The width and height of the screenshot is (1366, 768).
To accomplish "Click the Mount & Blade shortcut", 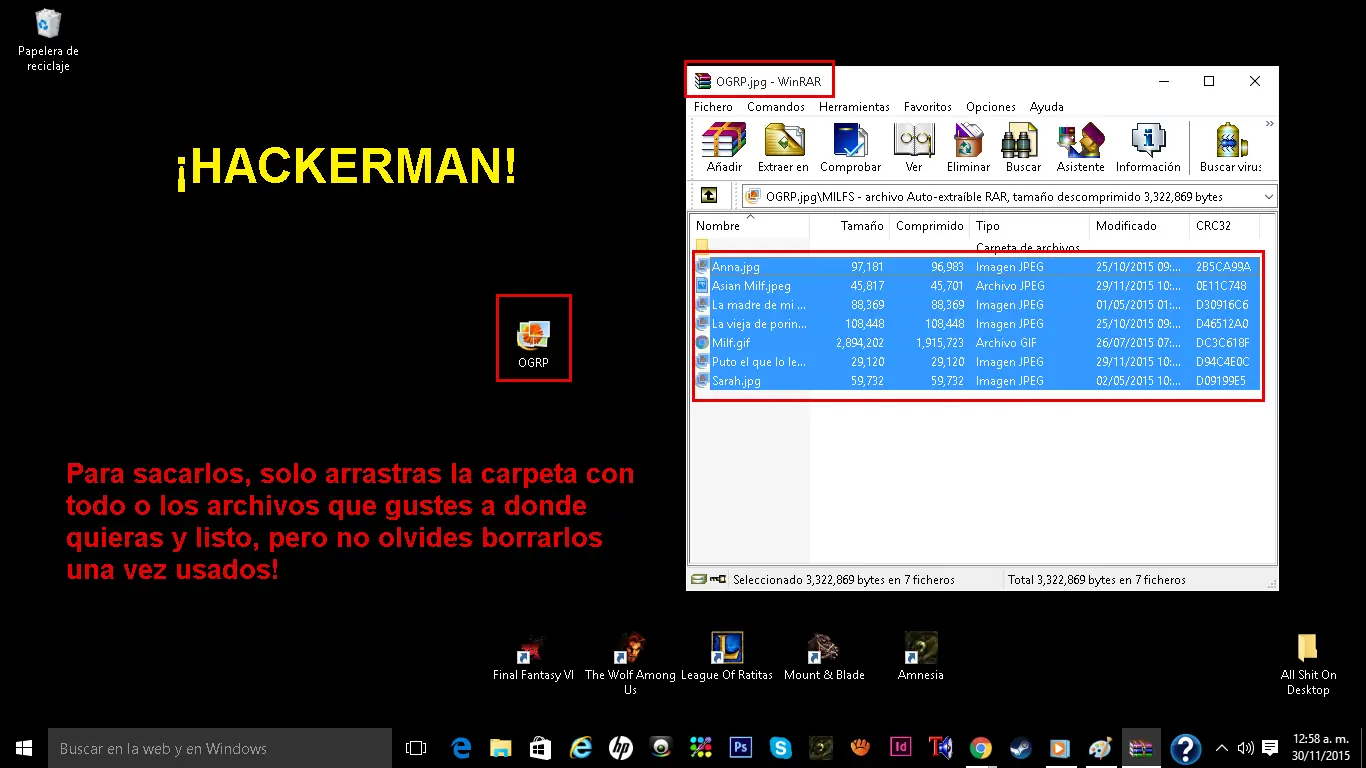I will pos(824,657).
